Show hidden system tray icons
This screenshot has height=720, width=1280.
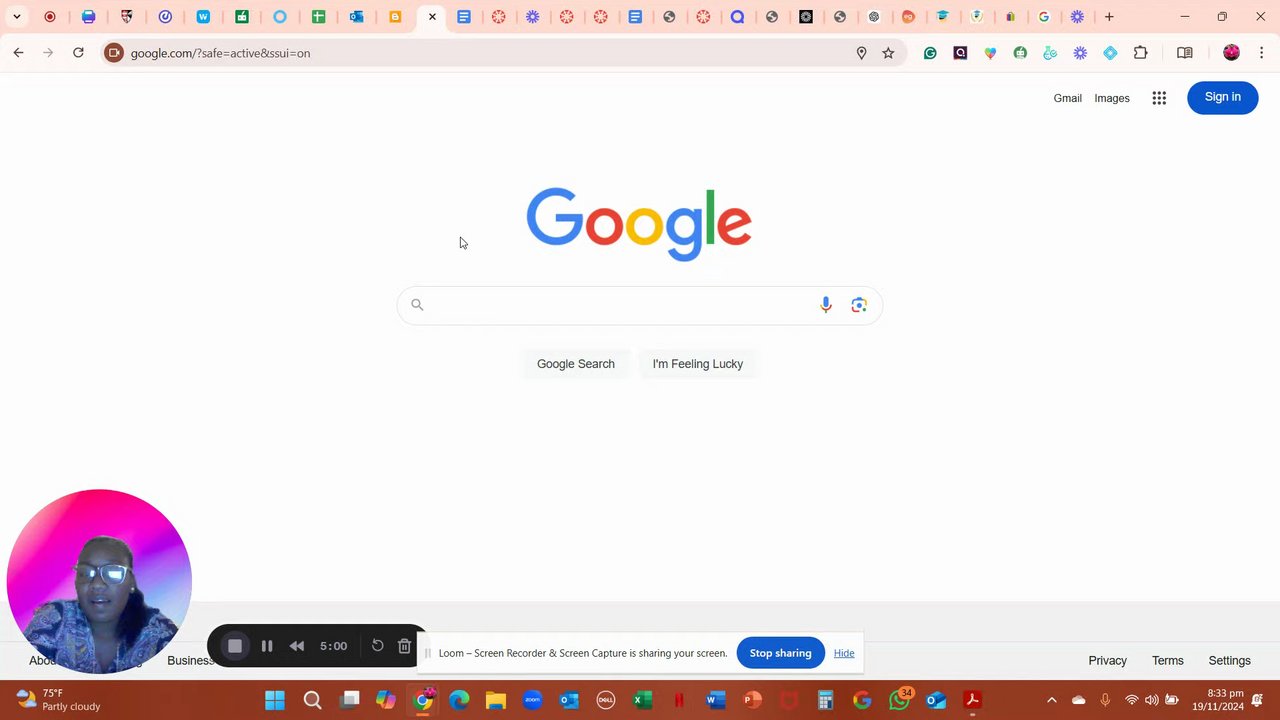pyautogui.click(x=1051, y=700)
